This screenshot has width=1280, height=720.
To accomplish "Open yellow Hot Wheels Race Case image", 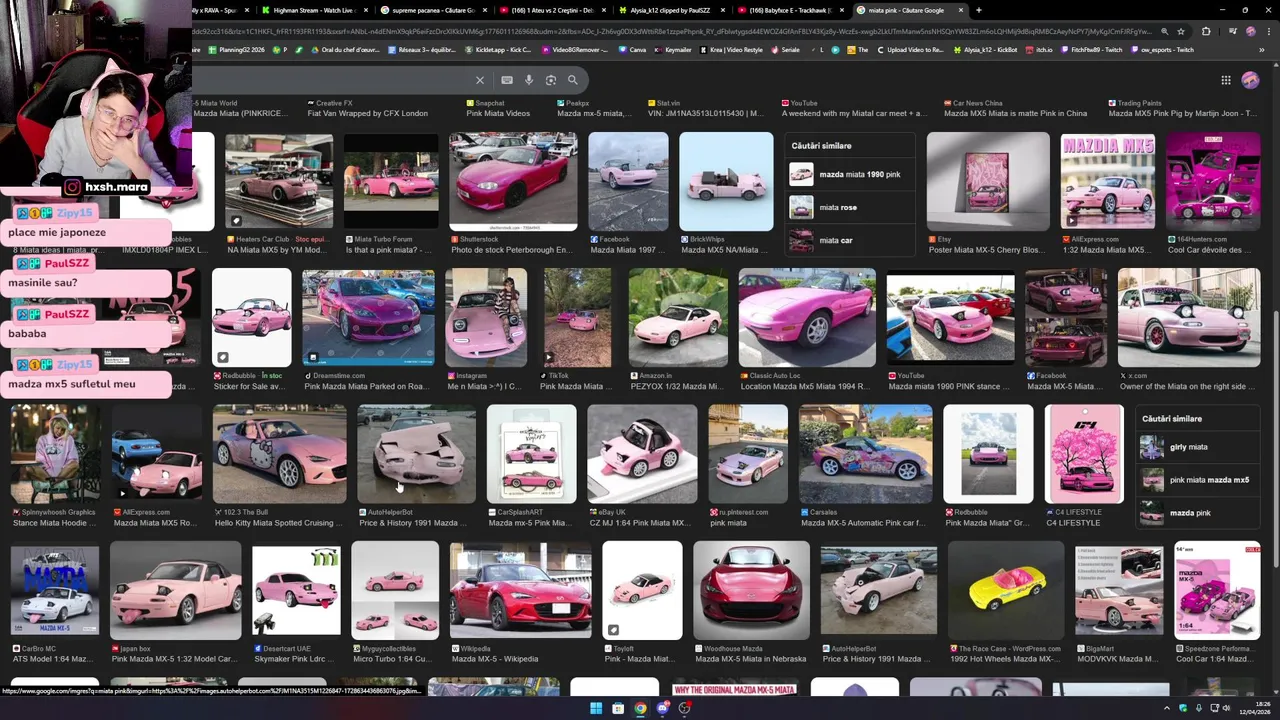I will [1006, 590].
